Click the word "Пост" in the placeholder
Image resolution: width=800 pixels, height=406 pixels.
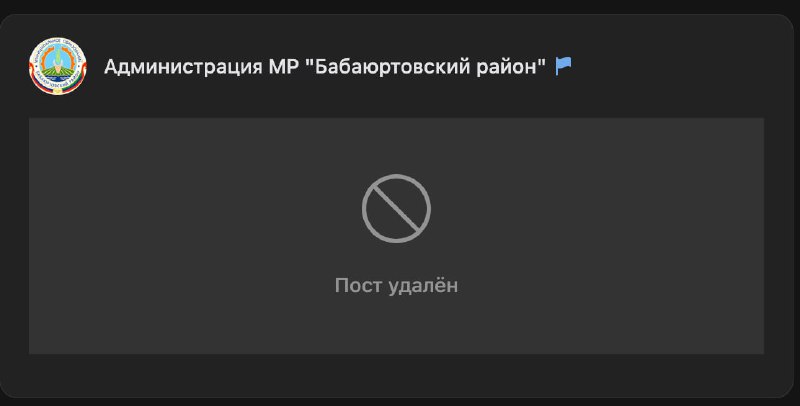pos(359,285)
